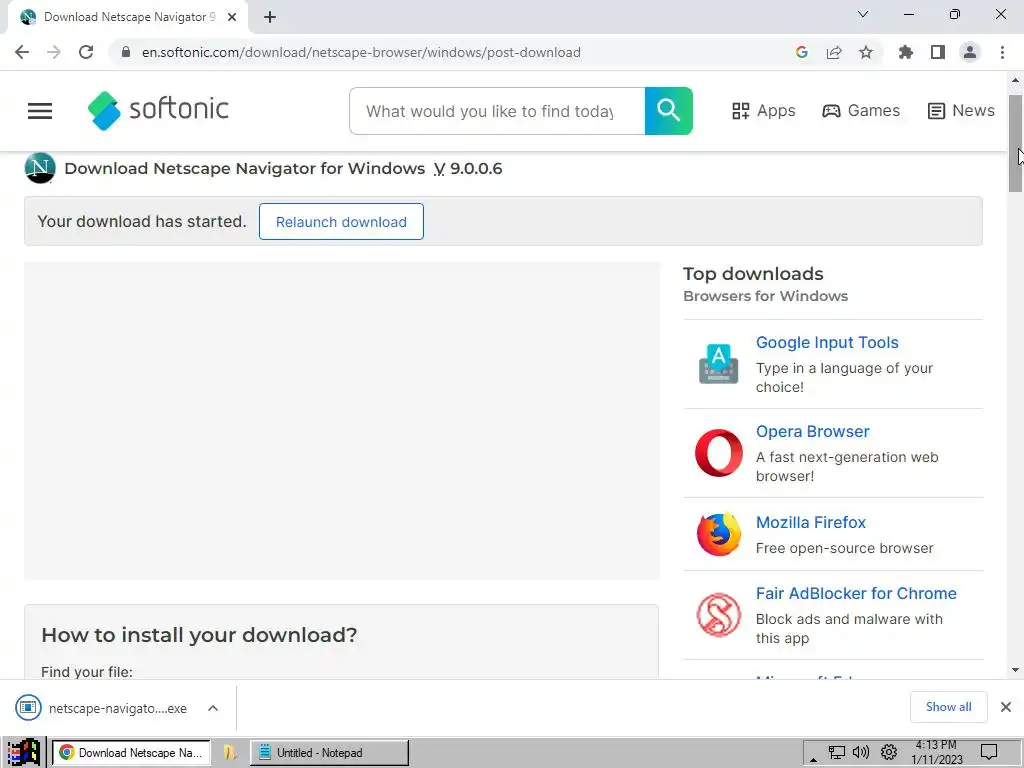Viewport: 1024px width, 768px height.
Task: Open the Windows Start button
Action: tap(24, 752)
